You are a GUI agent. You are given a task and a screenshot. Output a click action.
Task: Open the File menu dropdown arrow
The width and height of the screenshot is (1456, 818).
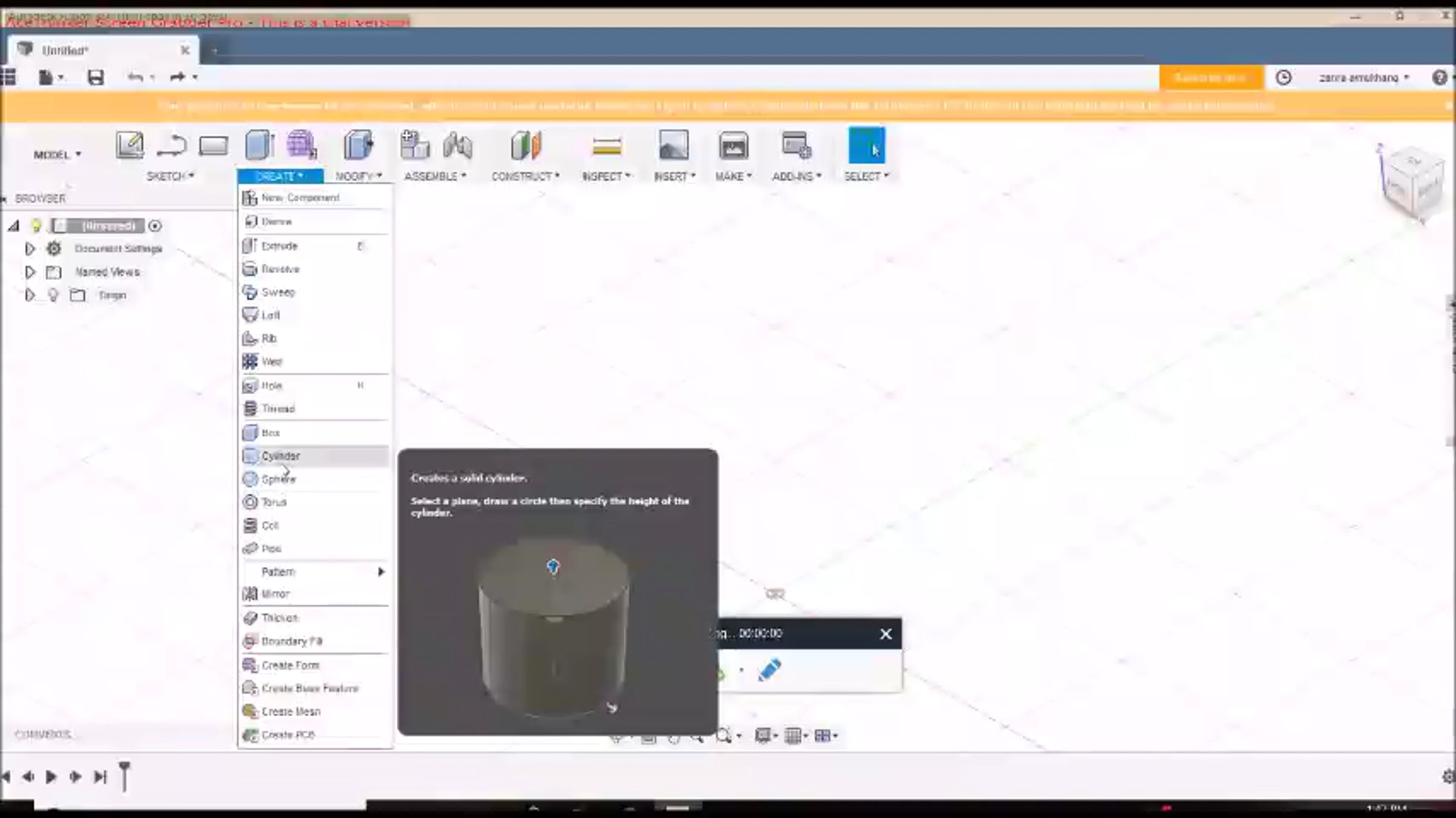pos(61,77)
